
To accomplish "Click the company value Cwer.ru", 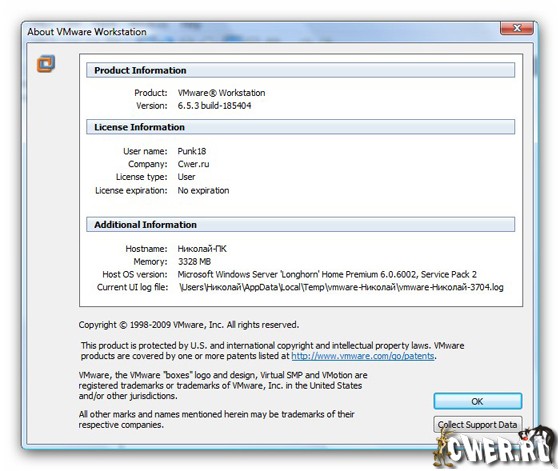I will coord(193,164).
